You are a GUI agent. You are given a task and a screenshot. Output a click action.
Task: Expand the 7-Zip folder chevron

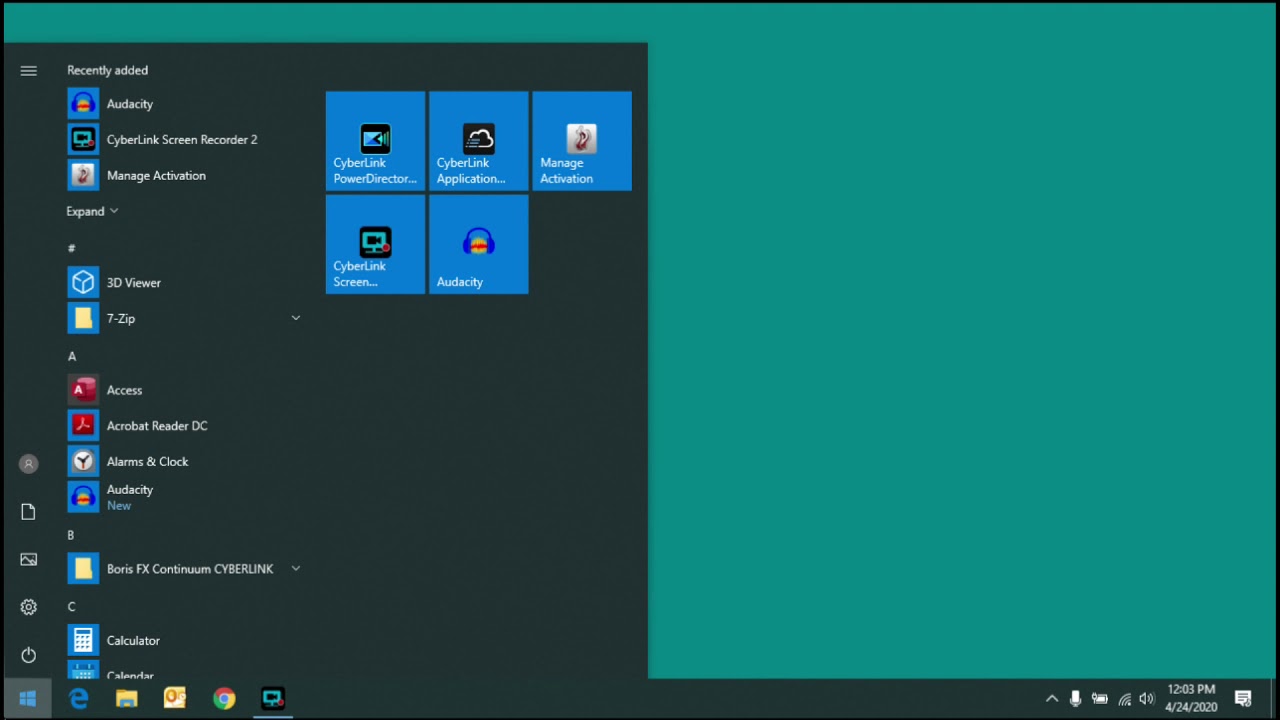[295, 318]
